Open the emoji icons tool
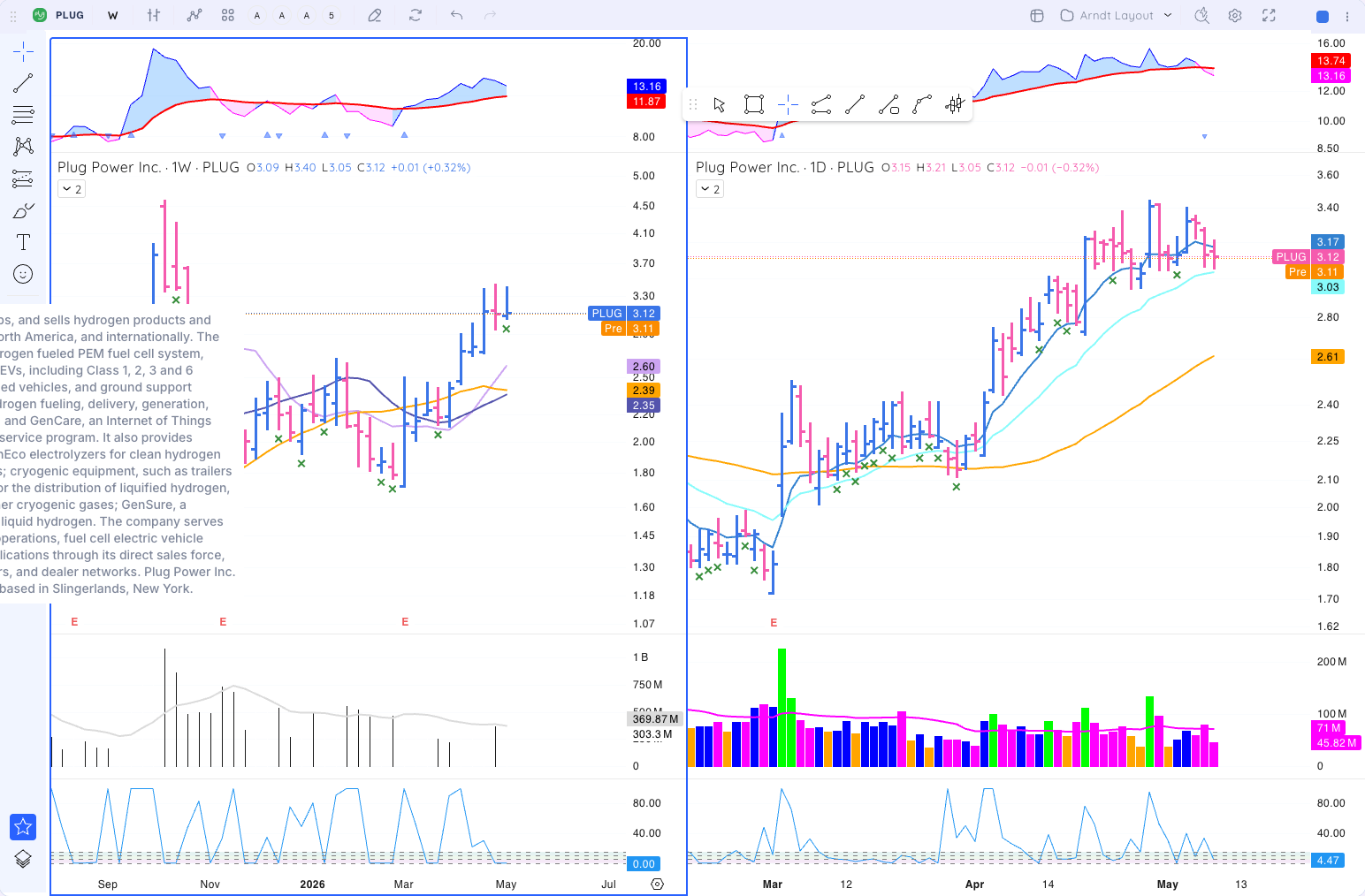The height and width of the screenshot is (896, 1365). point(23,274)
